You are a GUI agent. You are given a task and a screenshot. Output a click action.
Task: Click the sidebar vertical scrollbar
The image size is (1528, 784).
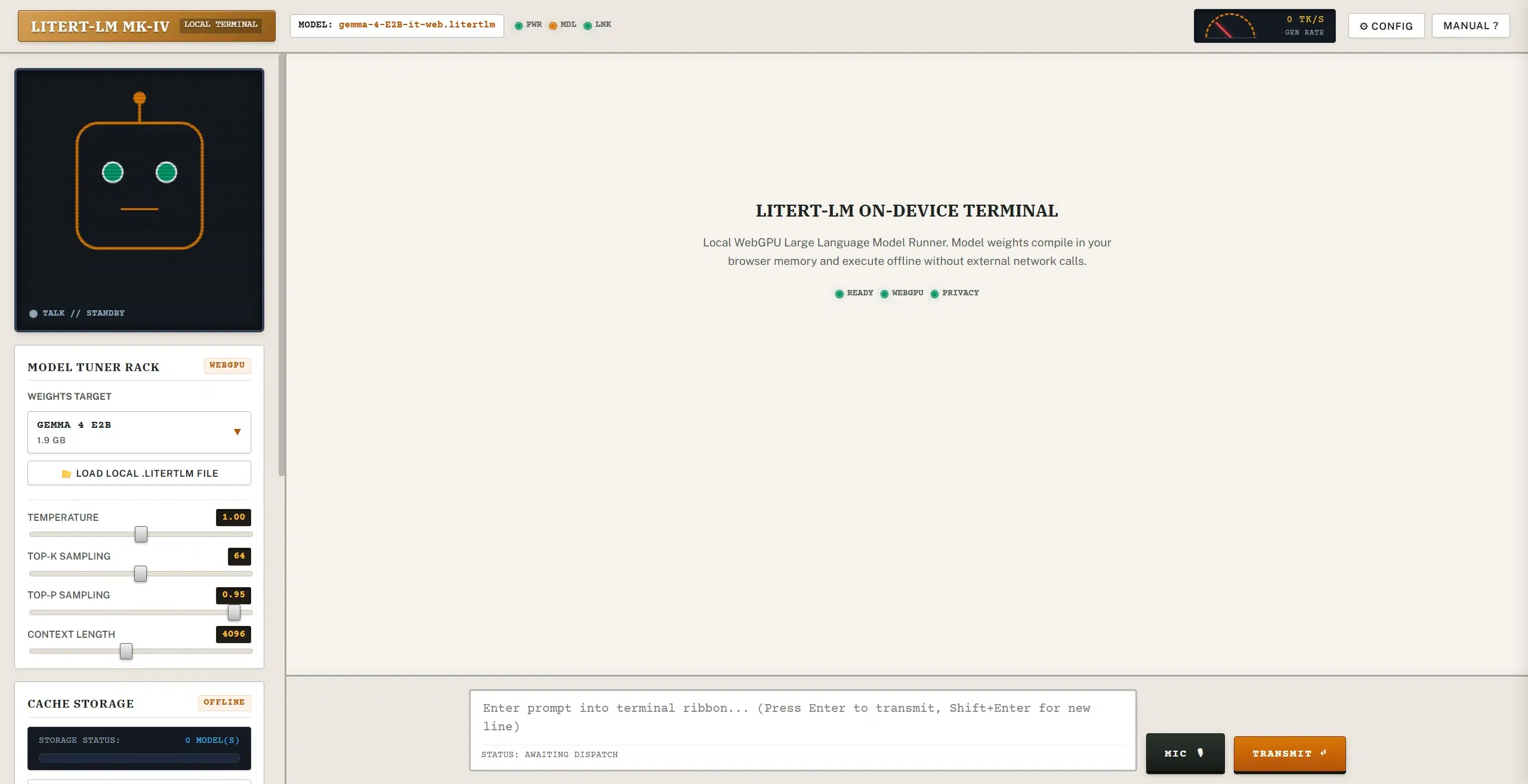[x=282, y=266]
